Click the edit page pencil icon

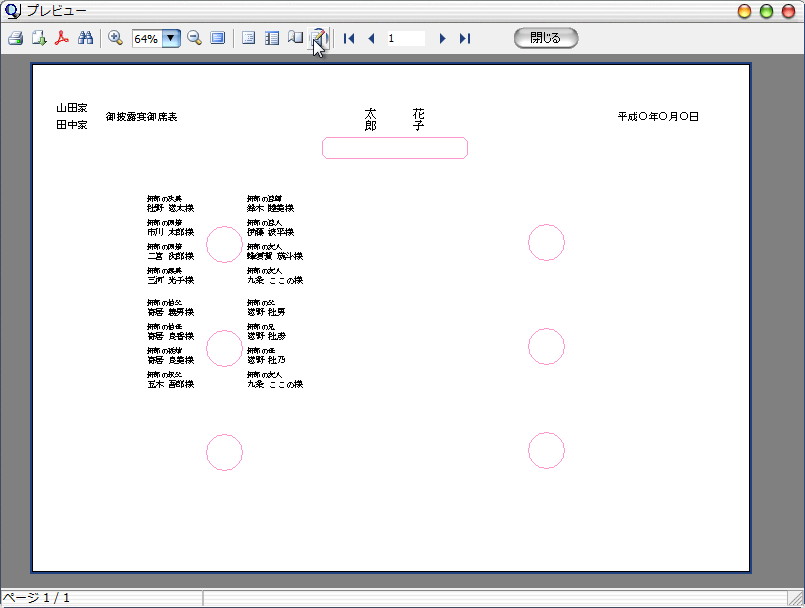coord(318,37)
